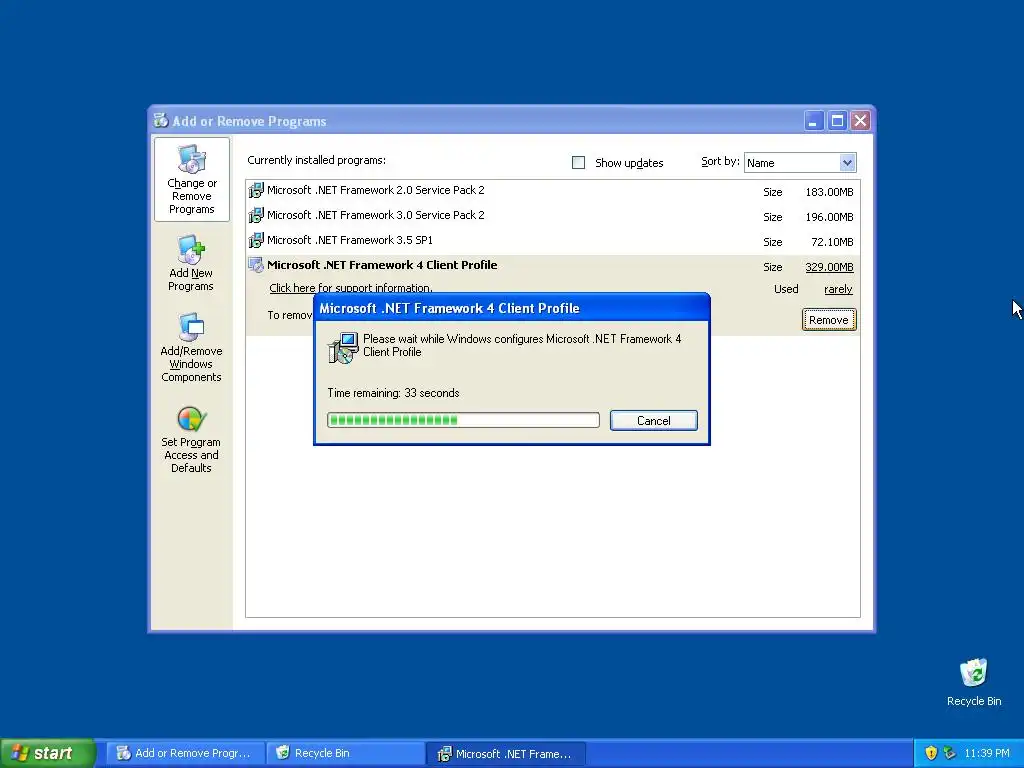Switch to Recycle Bin taskbar button
This screenshot has height=768, width=1024.
347,753
